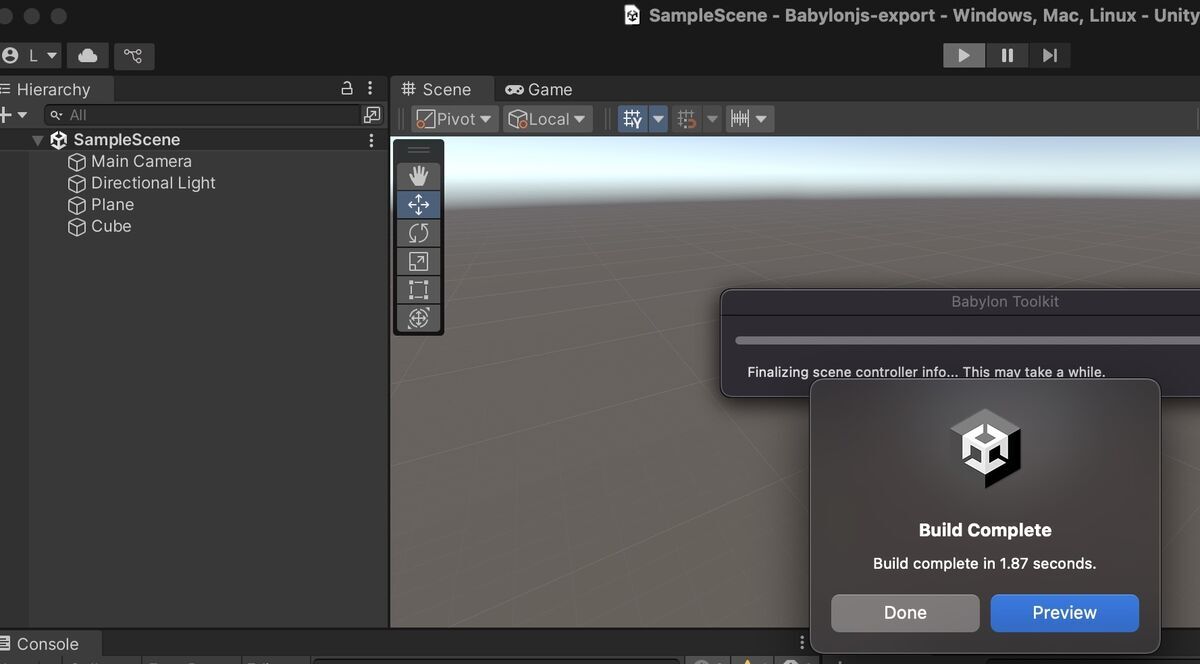Image resolution: width=1200 pixels, height=664 pixels.
Task: Click Preview in the Build Complete dialog
Action: (x=1064, y=613)
